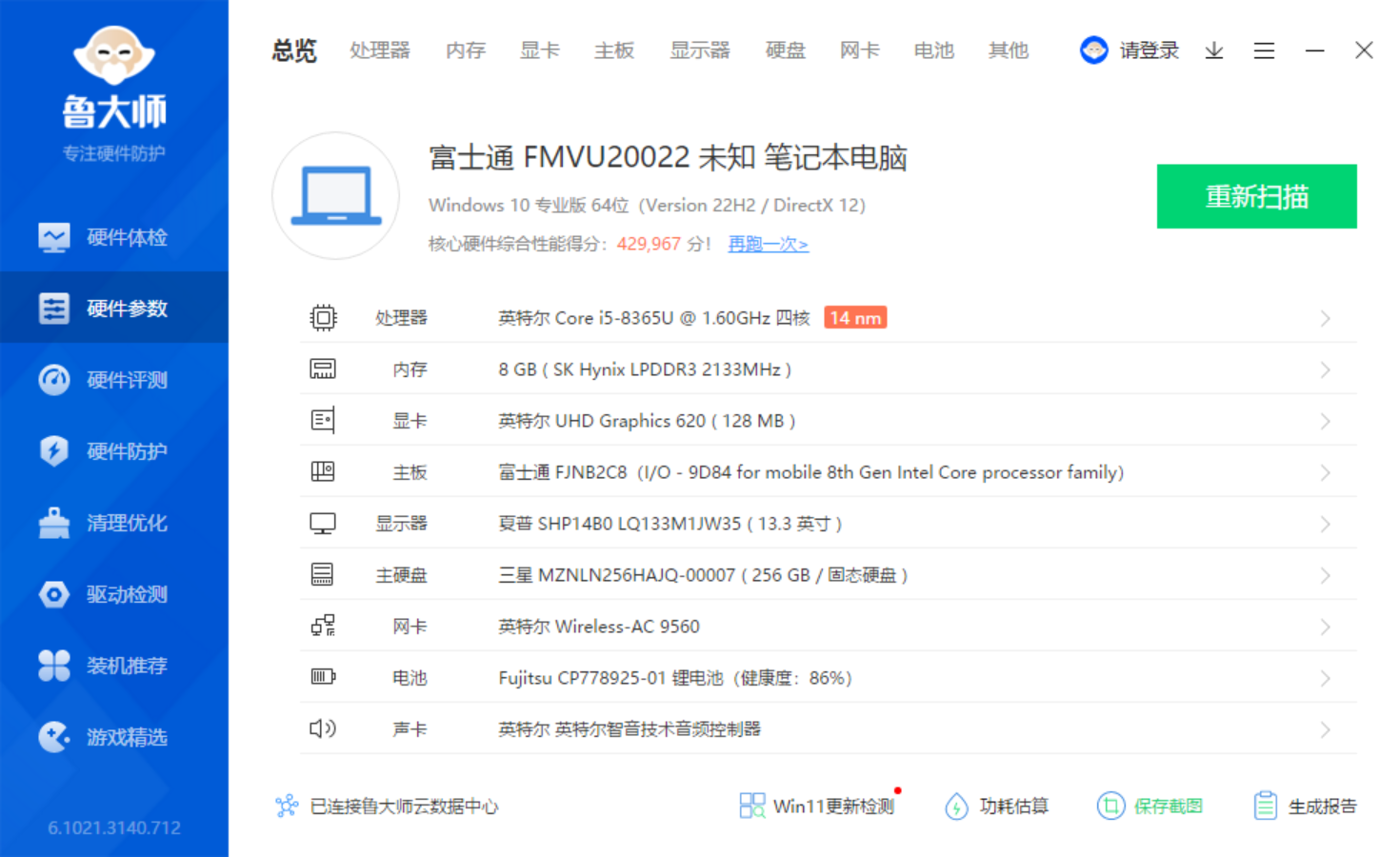The height and width of the screenshot is (857, 1400).
Task: Expand the 内存 8 GB row chevron
Action: tap(1325, 369)
